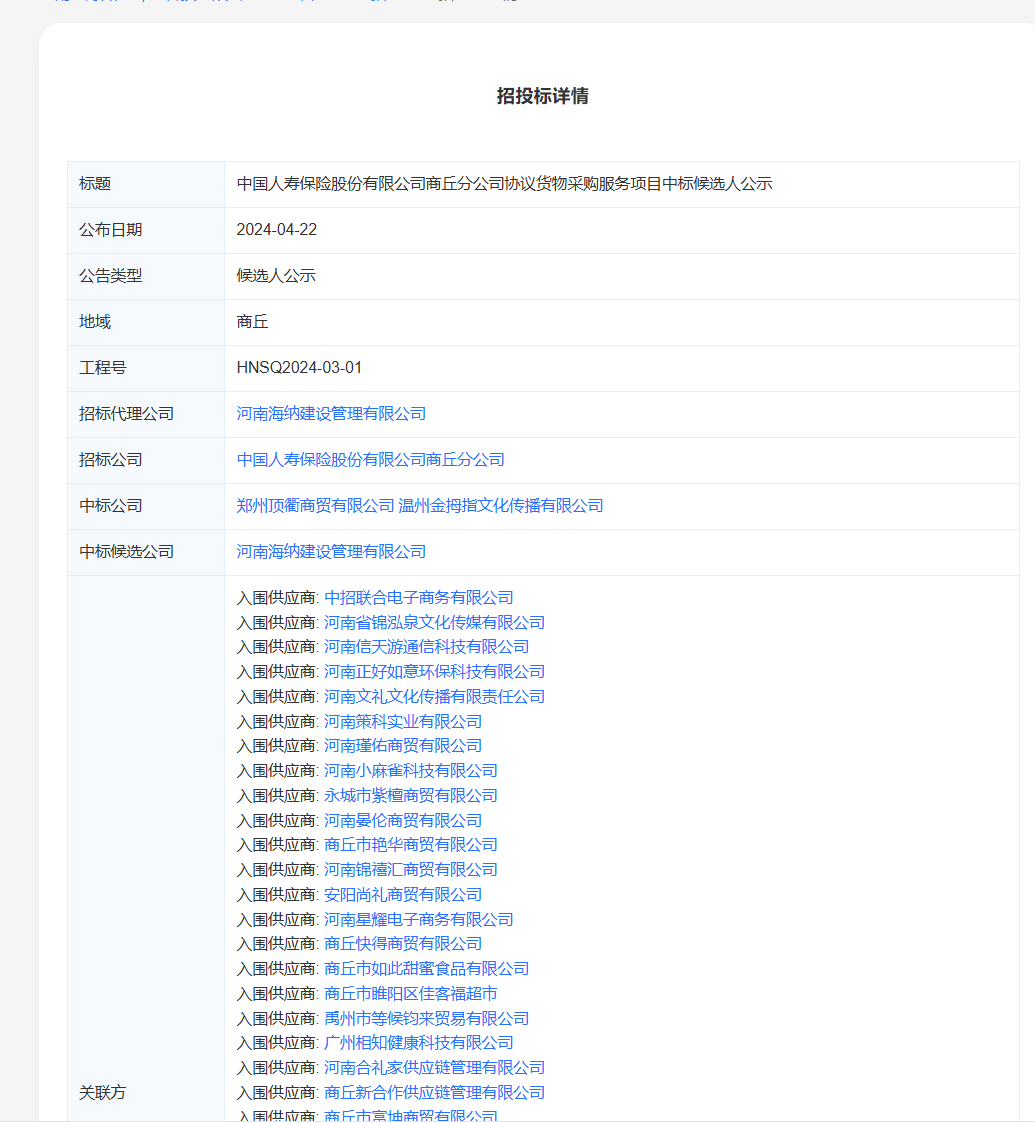Viewport: 1035px width, 1122px height.
Task: Open the 温州金拇指文化传播有限公司 link
Action: (x=501, y=506)
